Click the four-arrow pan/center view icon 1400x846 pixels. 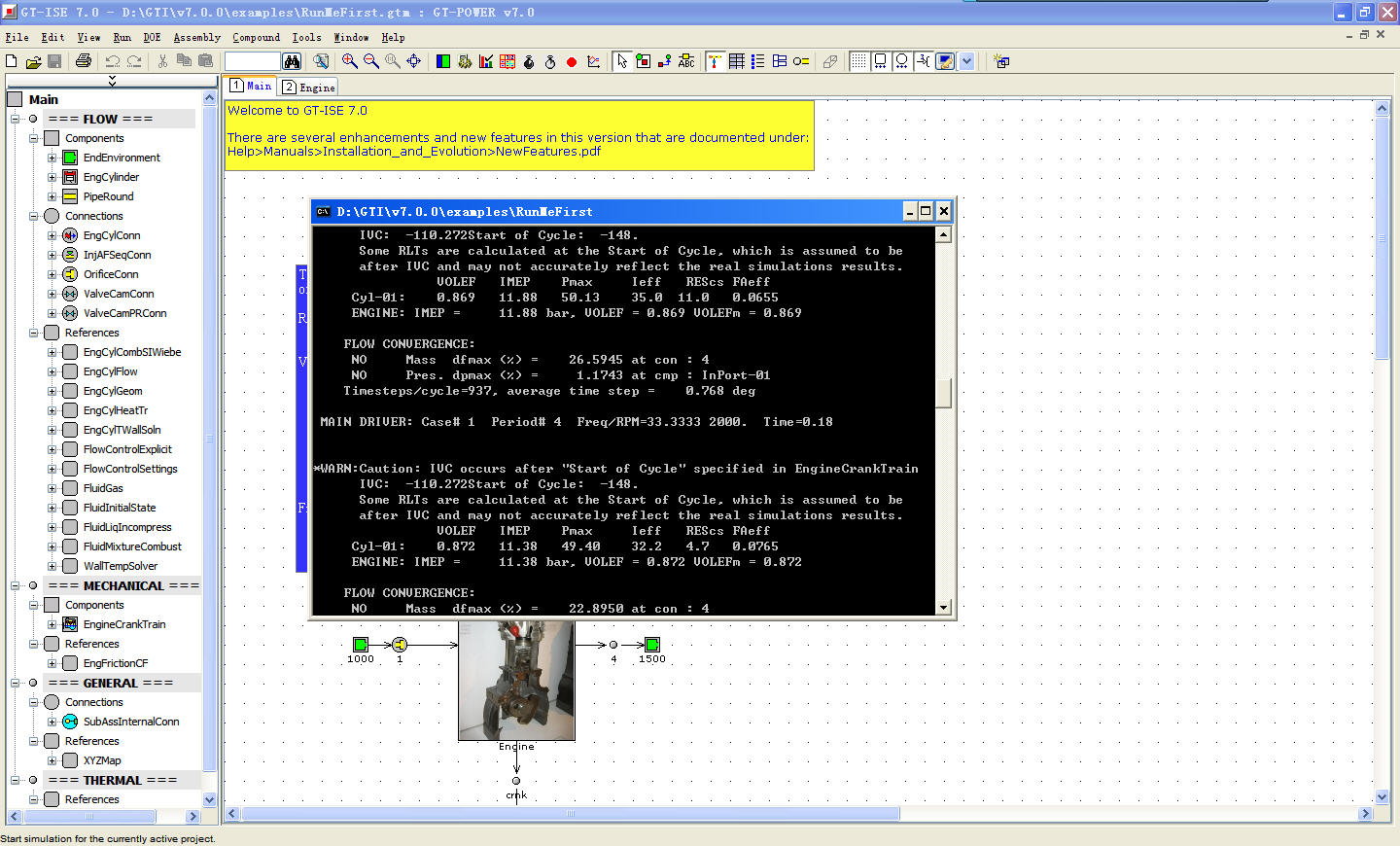414,61
